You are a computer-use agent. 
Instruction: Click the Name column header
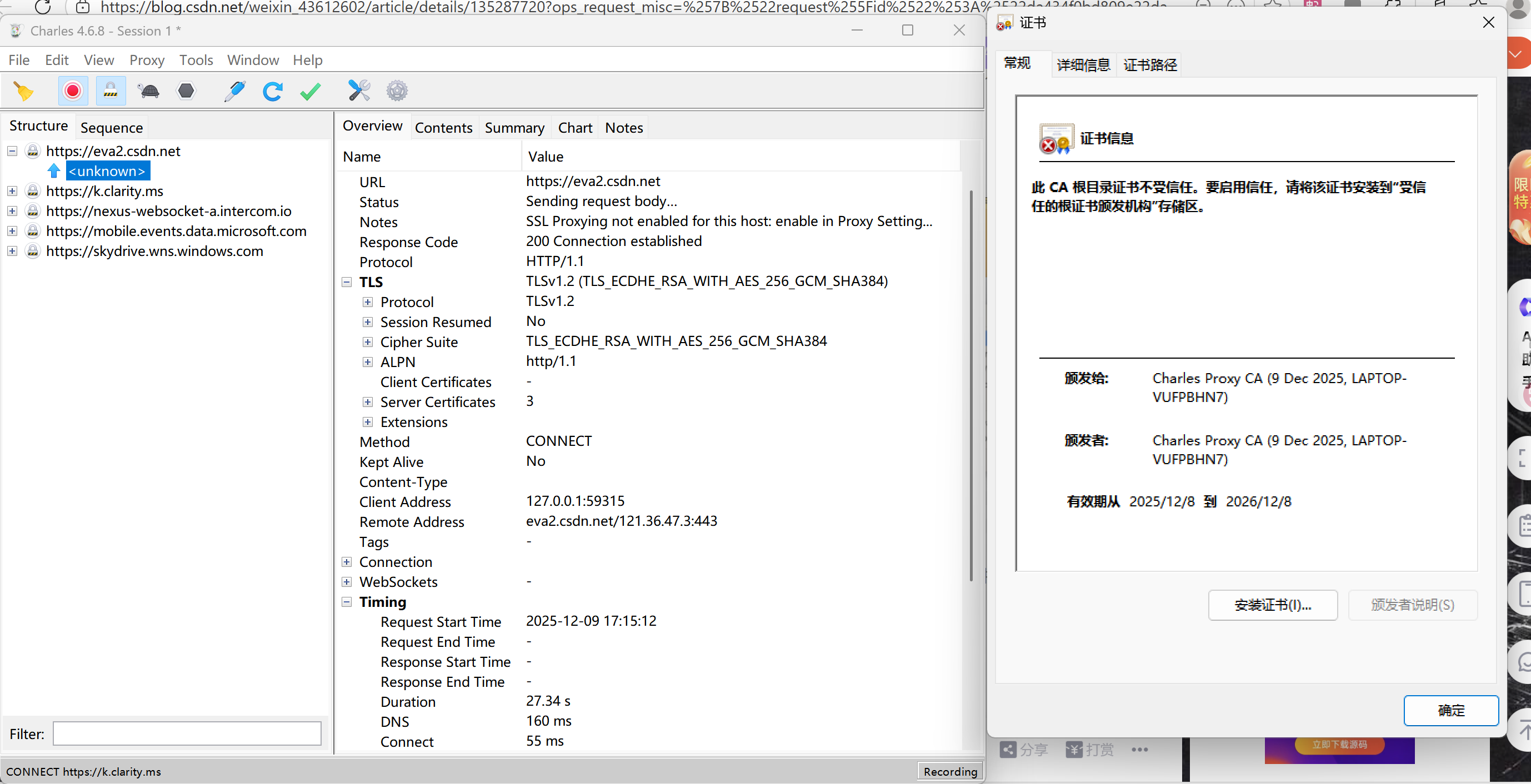pyautogui.click(x=430, y=156)
